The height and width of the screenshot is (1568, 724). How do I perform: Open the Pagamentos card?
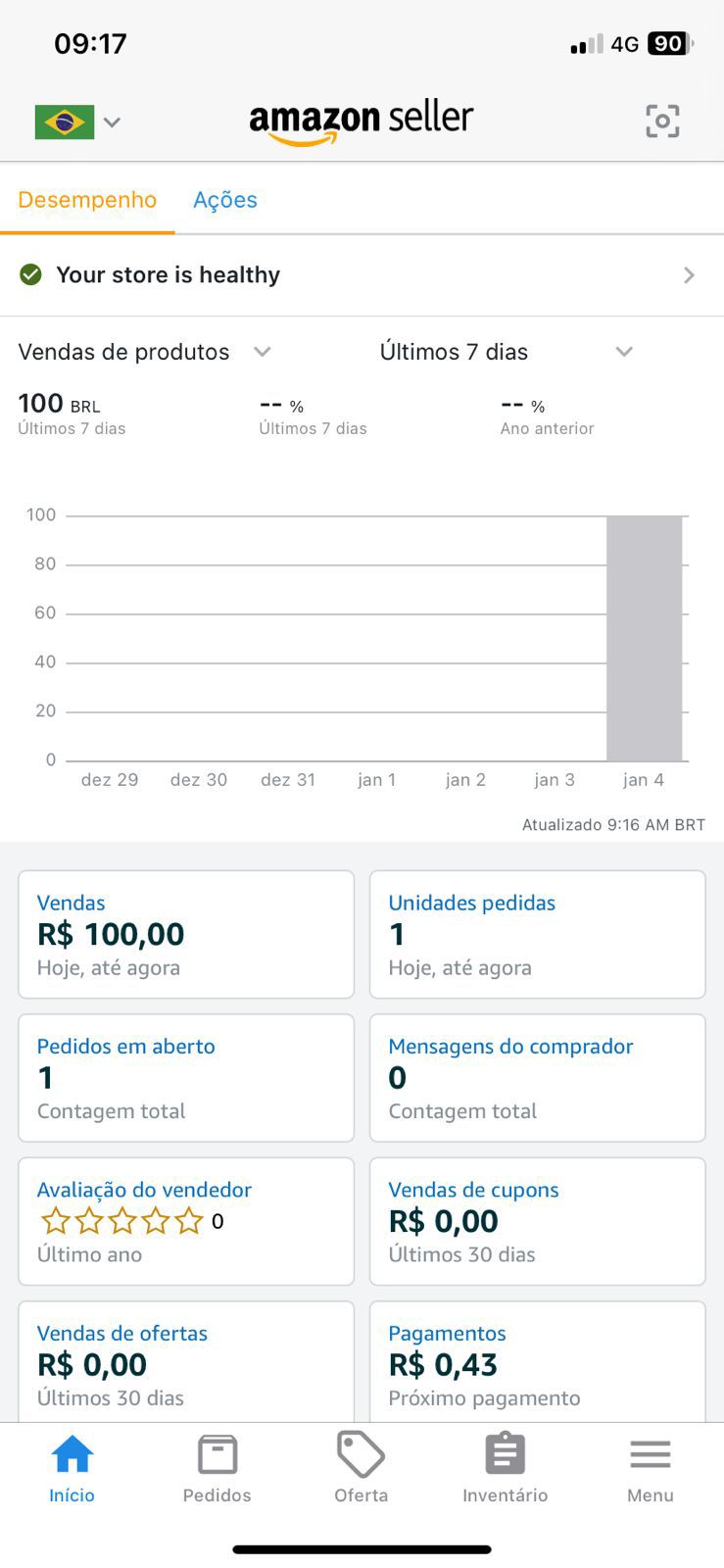pyautogui.click(x=537, y=1362)
